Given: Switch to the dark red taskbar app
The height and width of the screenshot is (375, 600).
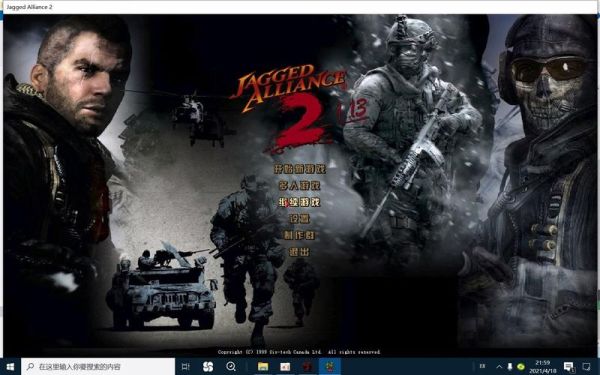Looking at the screenshot, I should [x=307, y=367].
